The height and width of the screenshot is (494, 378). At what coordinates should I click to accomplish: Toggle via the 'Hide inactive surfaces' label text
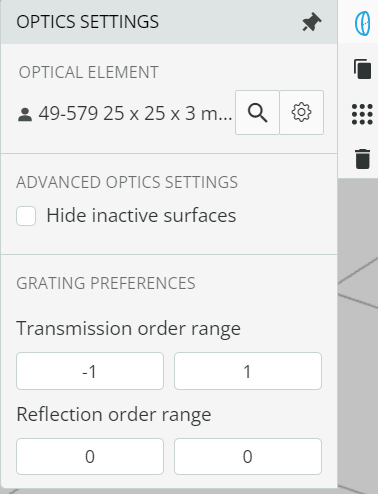pos(141,215)
